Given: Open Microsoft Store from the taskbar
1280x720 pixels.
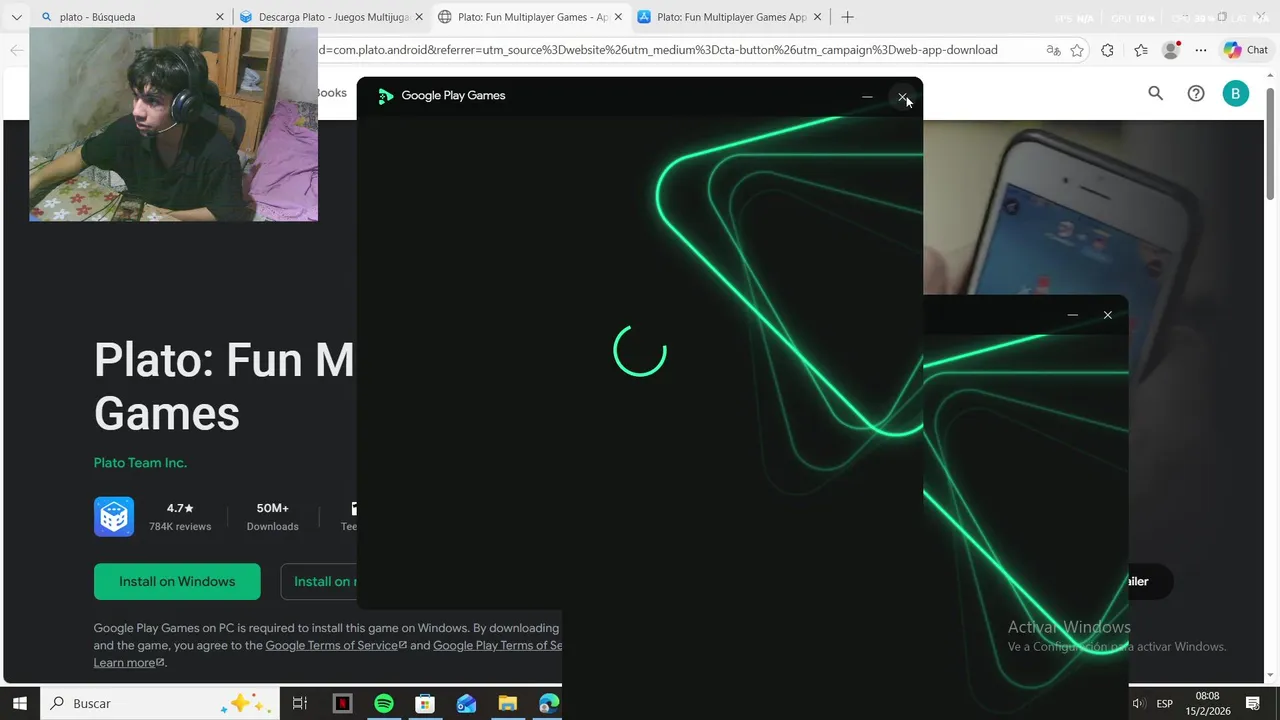Looking at the screenshot, I should pyautogui.click(x=425, y=703).
